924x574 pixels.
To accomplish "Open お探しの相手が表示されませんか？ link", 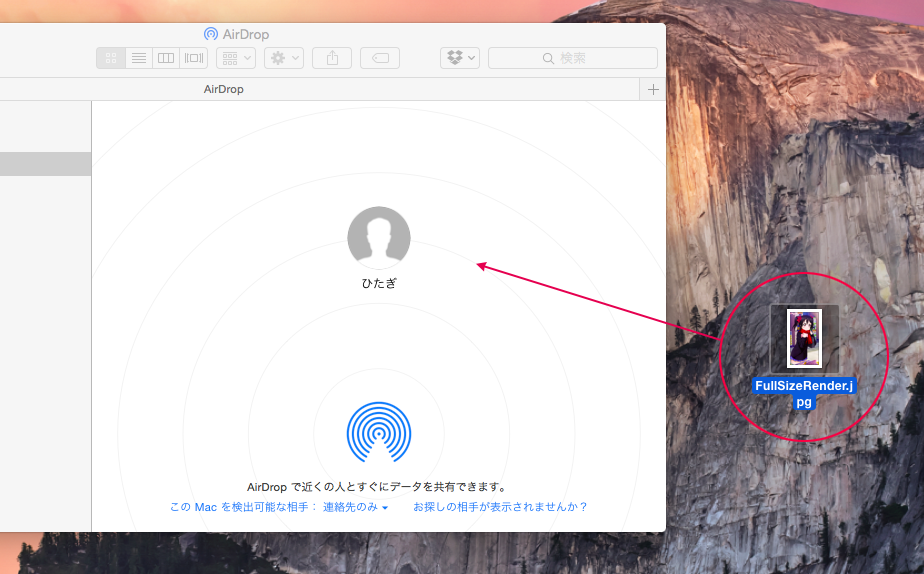I will [x=500, y=507].
